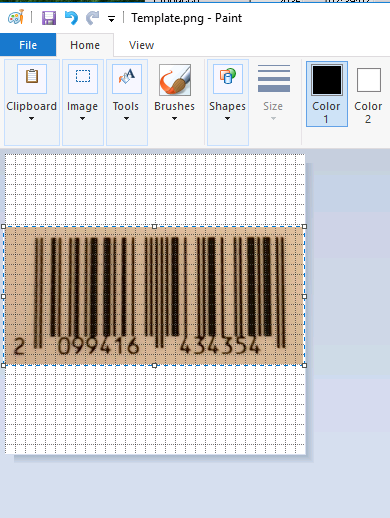The image size is (390, 518).
Task: Open the Size line thickness icon
Action: coord(274,79)
